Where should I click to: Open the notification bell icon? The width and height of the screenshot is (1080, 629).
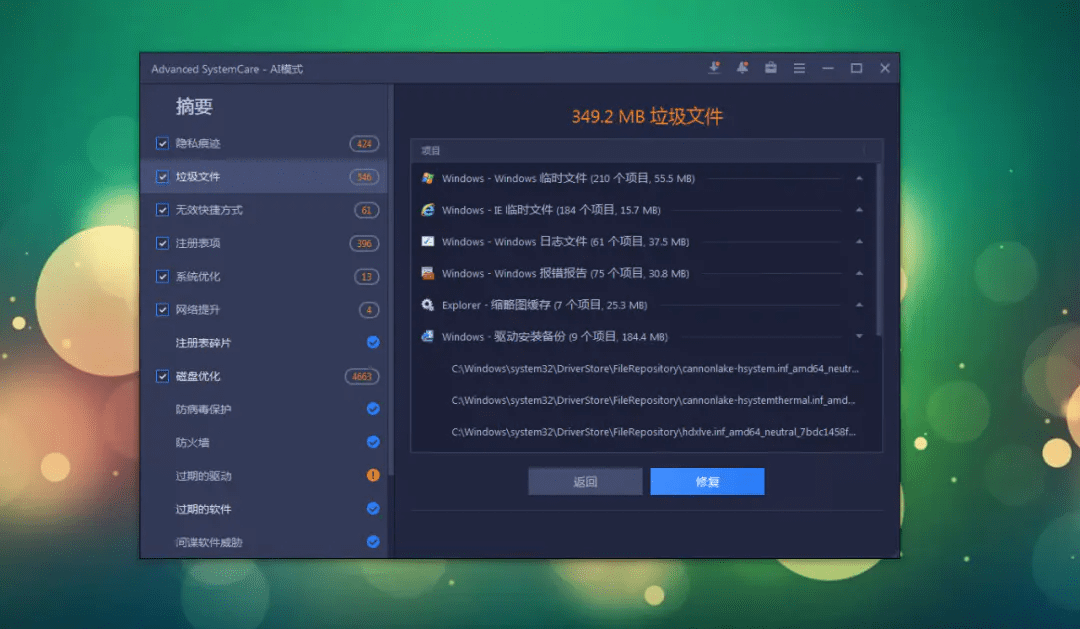(x=742, y=68)
